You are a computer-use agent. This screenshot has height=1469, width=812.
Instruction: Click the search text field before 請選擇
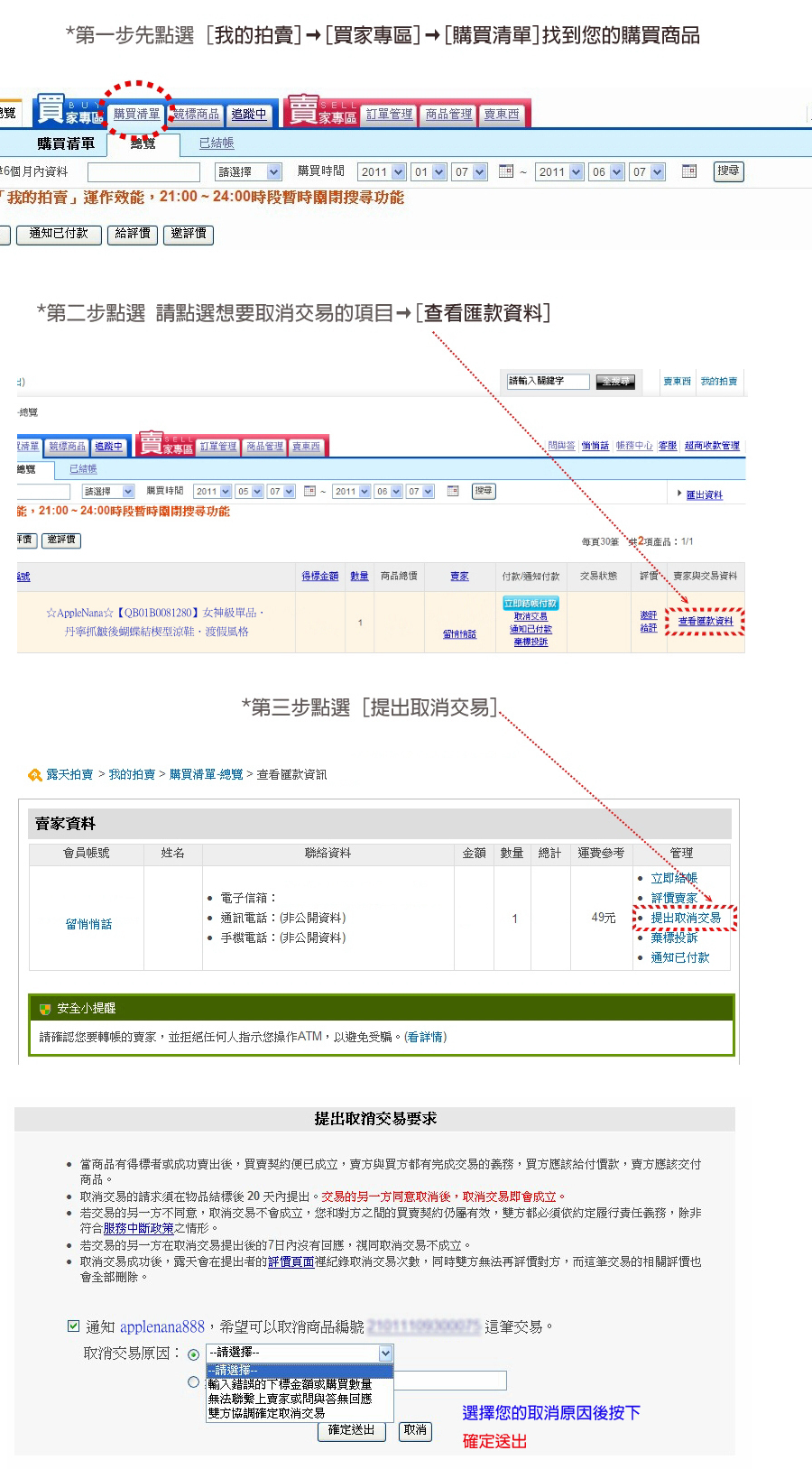(x=143, y=171)
